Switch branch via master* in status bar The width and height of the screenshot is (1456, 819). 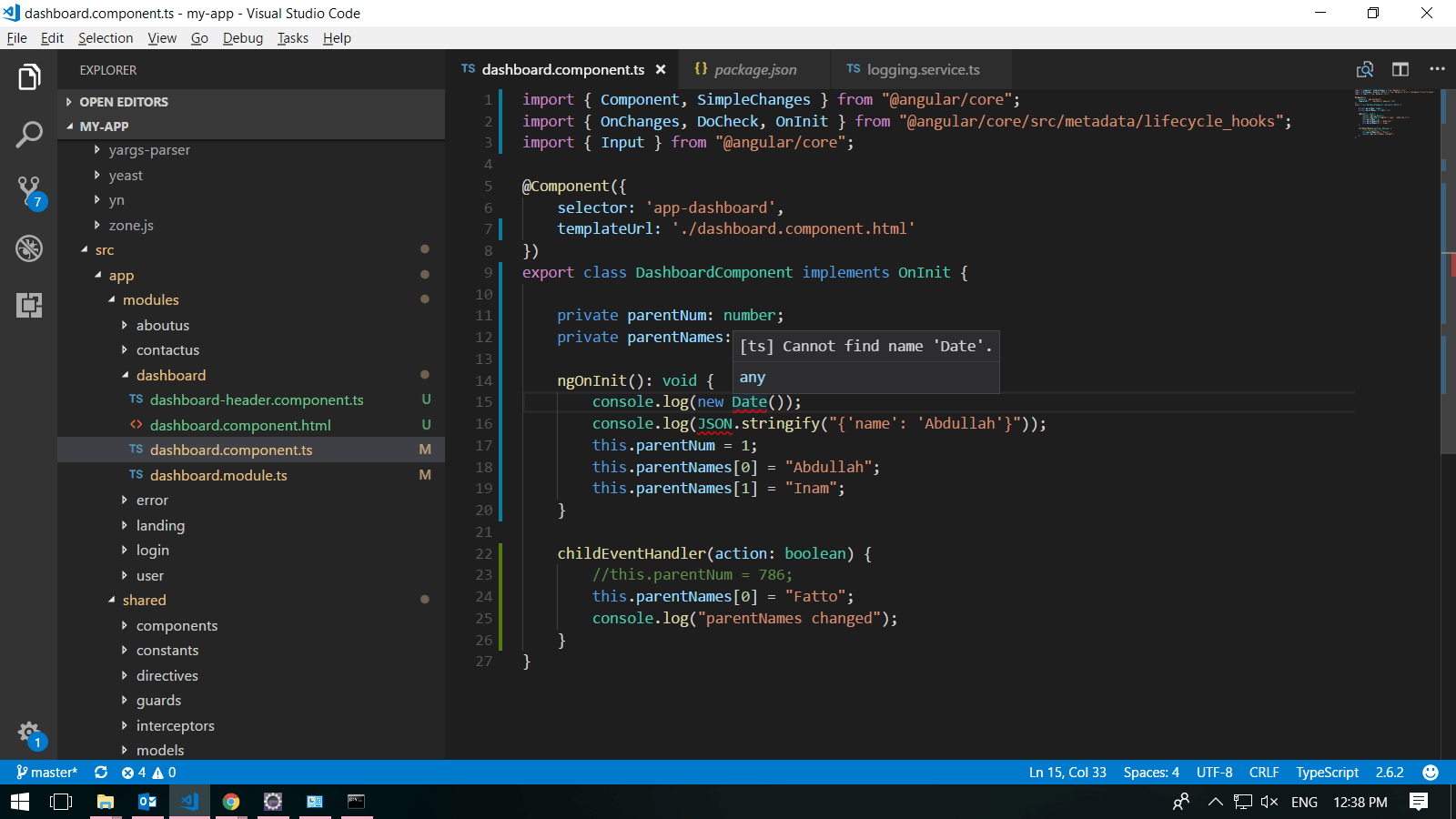click(46, 773)
